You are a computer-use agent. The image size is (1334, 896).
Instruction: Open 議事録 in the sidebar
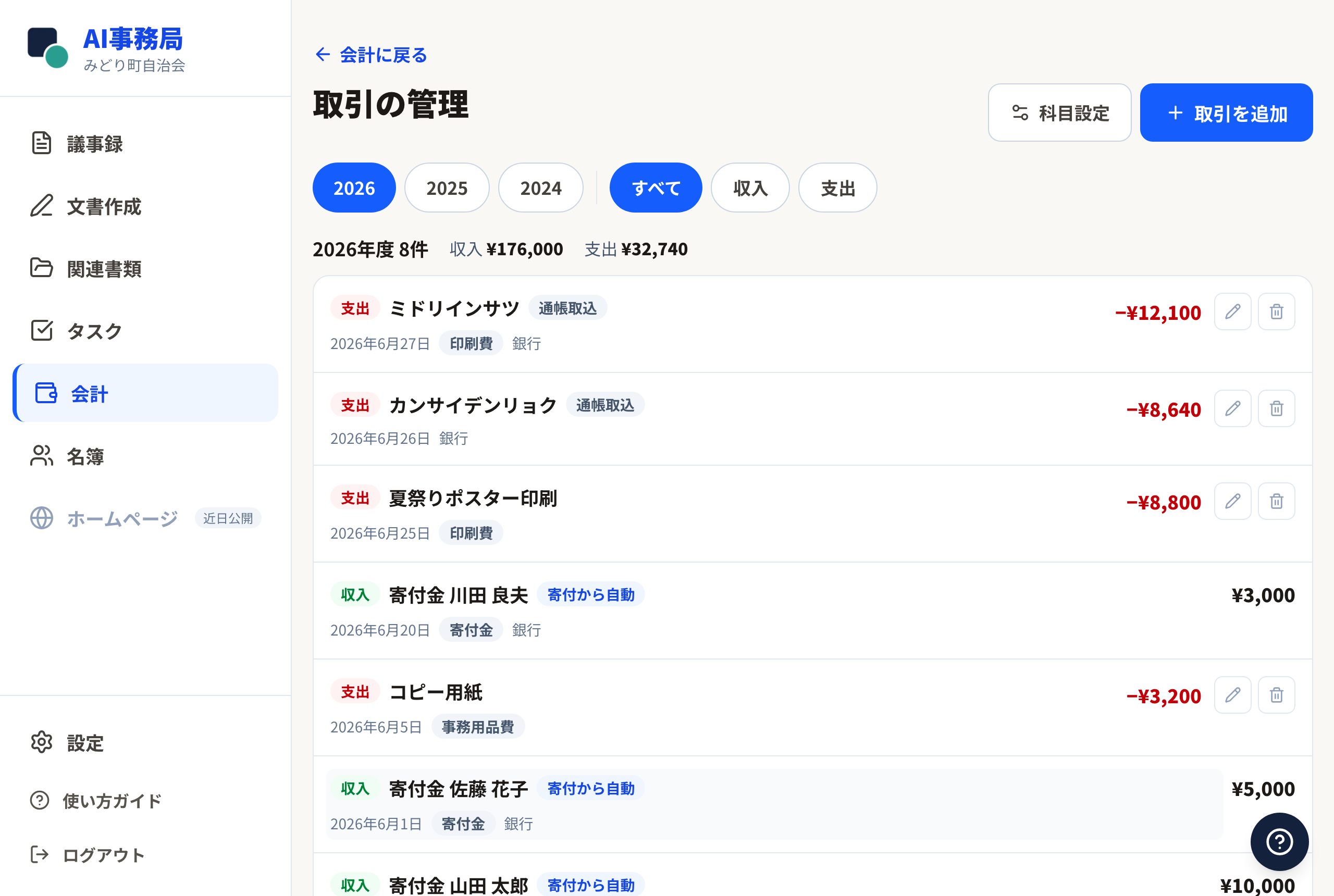point(145,143)
